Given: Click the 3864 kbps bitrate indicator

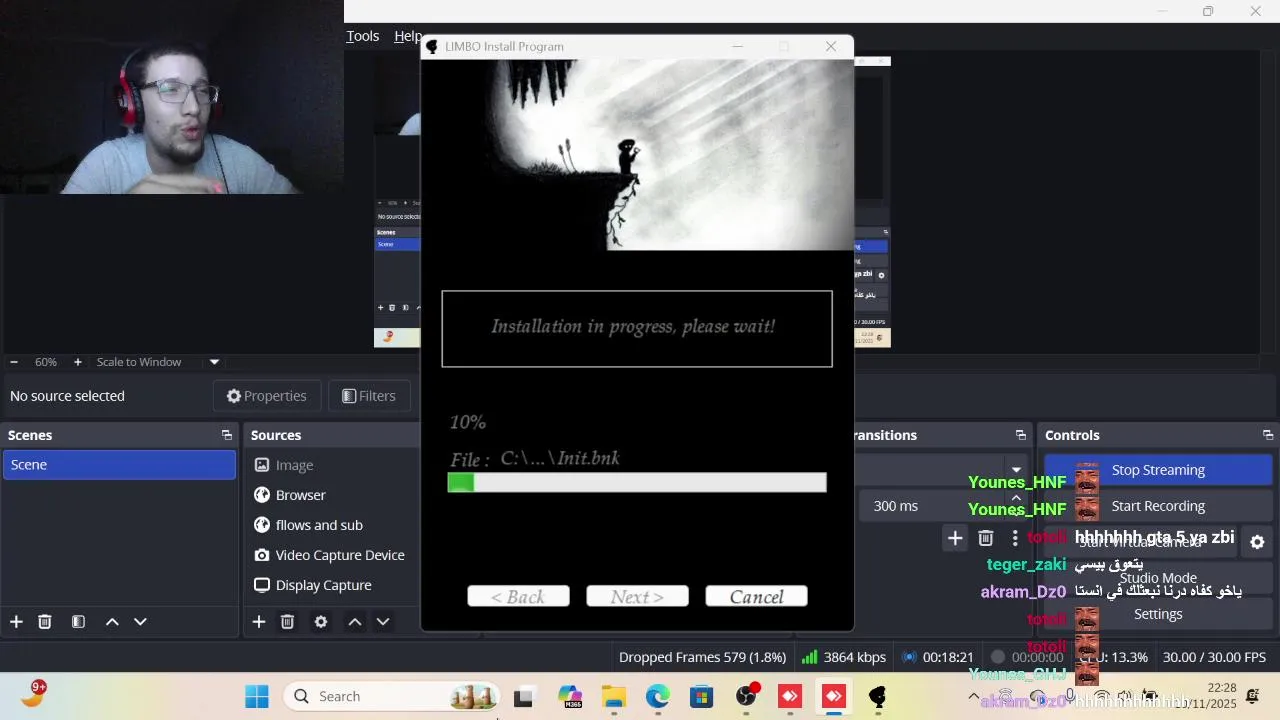Looking at the screenshot, I should click(845, 657).
